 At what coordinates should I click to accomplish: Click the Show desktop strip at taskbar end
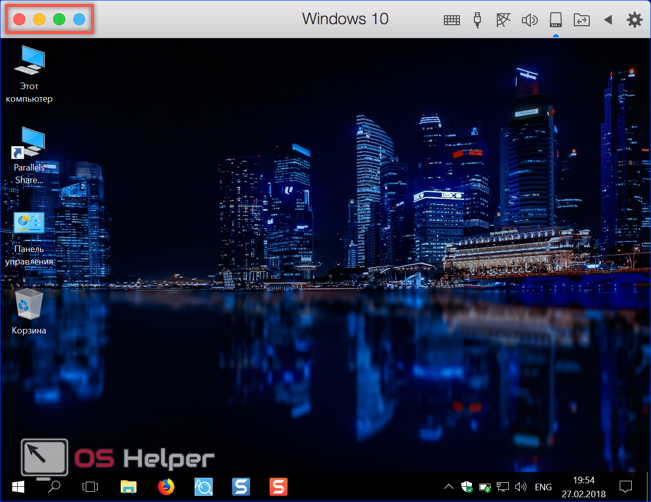coord(648,487)
